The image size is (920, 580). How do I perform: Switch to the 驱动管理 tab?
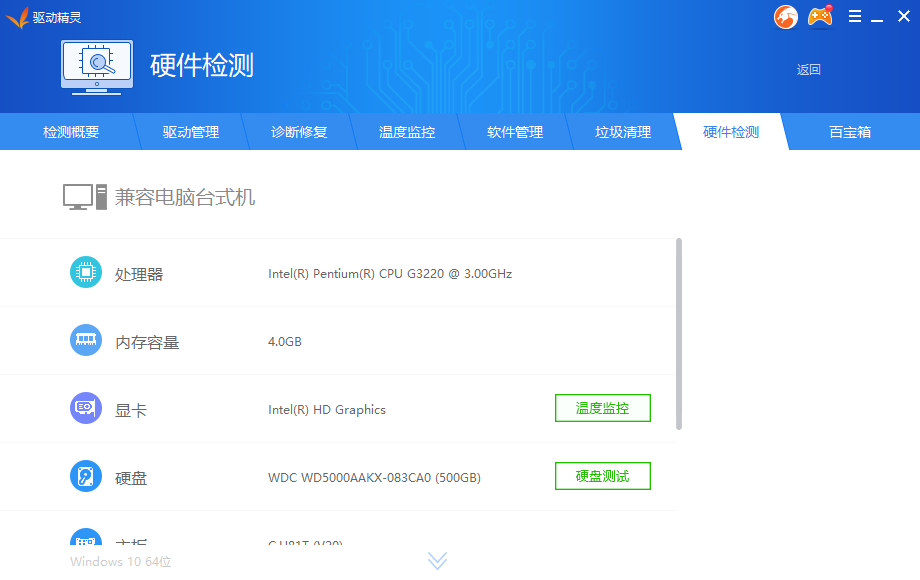tap(190, 131)
